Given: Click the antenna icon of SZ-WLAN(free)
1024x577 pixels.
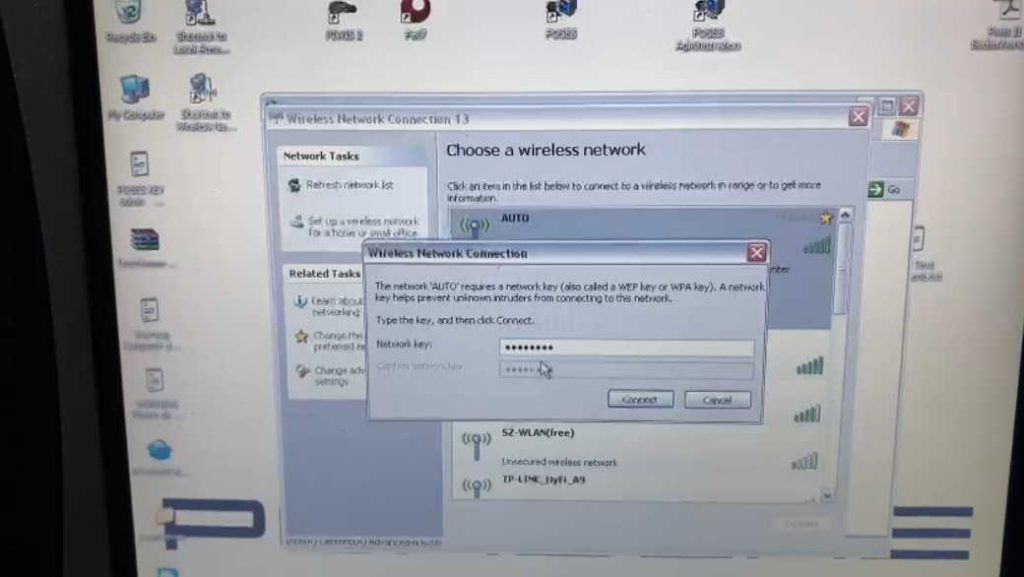Looking at the screenshot, I should pos(476,444).
